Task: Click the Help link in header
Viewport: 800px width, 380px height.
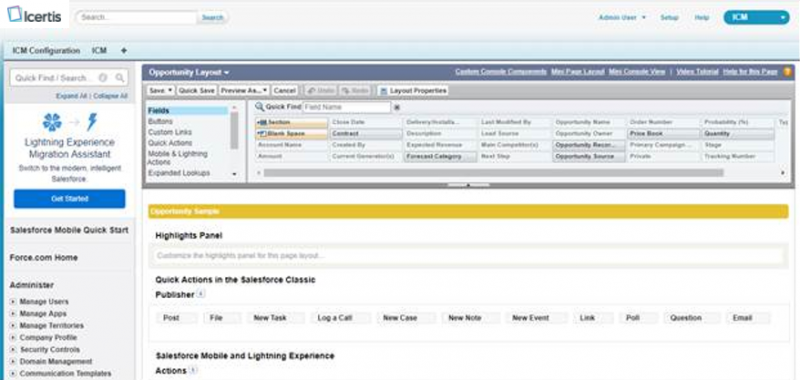Action: tap(702, 17)
